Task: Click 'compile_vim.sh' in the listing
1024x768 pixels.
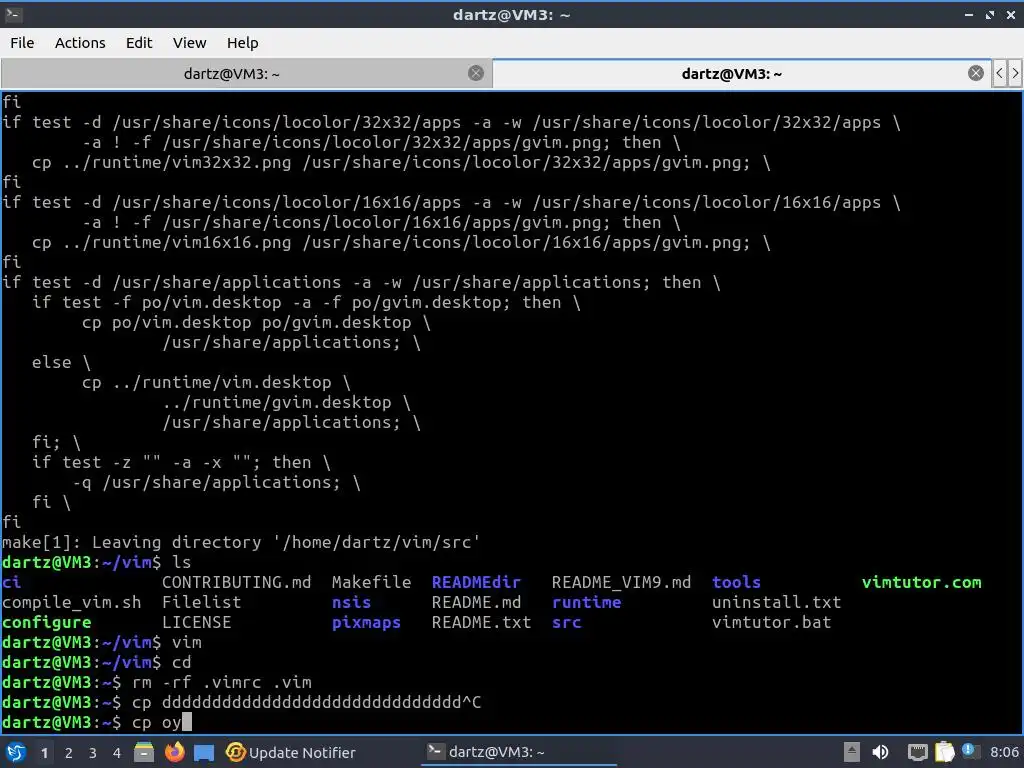Action: pyautogui.click(x=71, y=603)
